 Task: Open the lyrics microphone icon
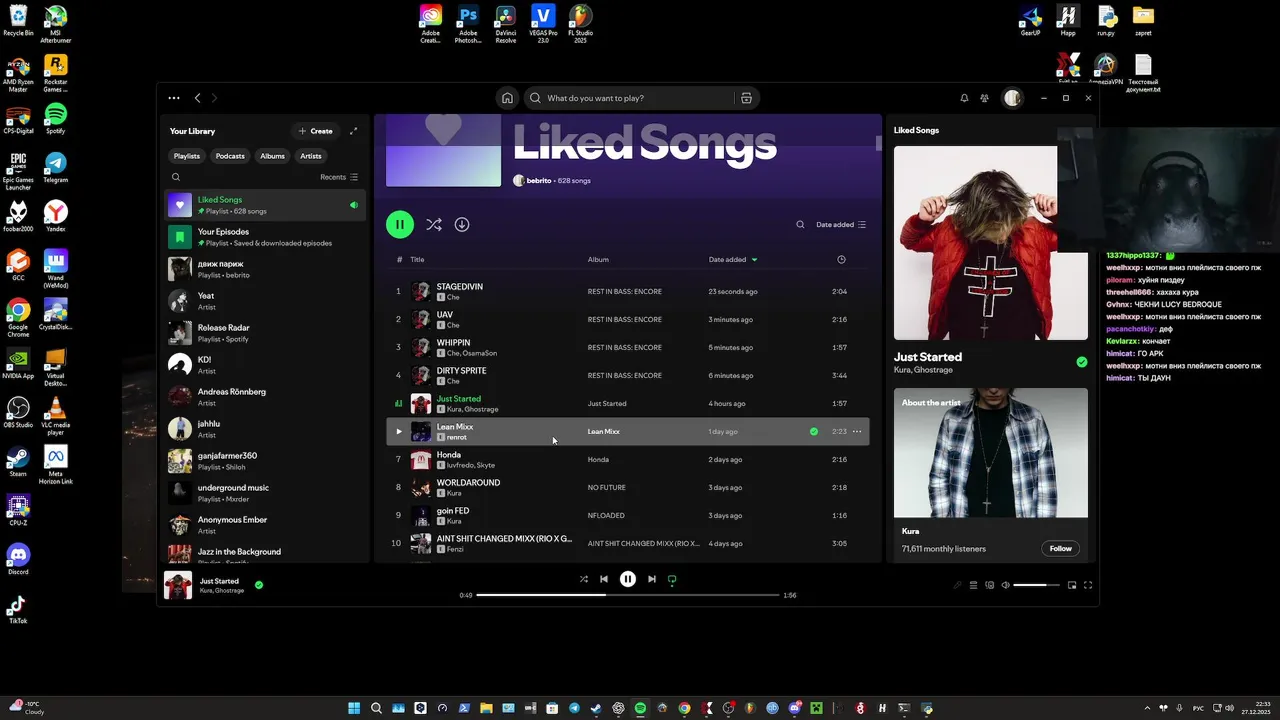click(x=957, y=585)
